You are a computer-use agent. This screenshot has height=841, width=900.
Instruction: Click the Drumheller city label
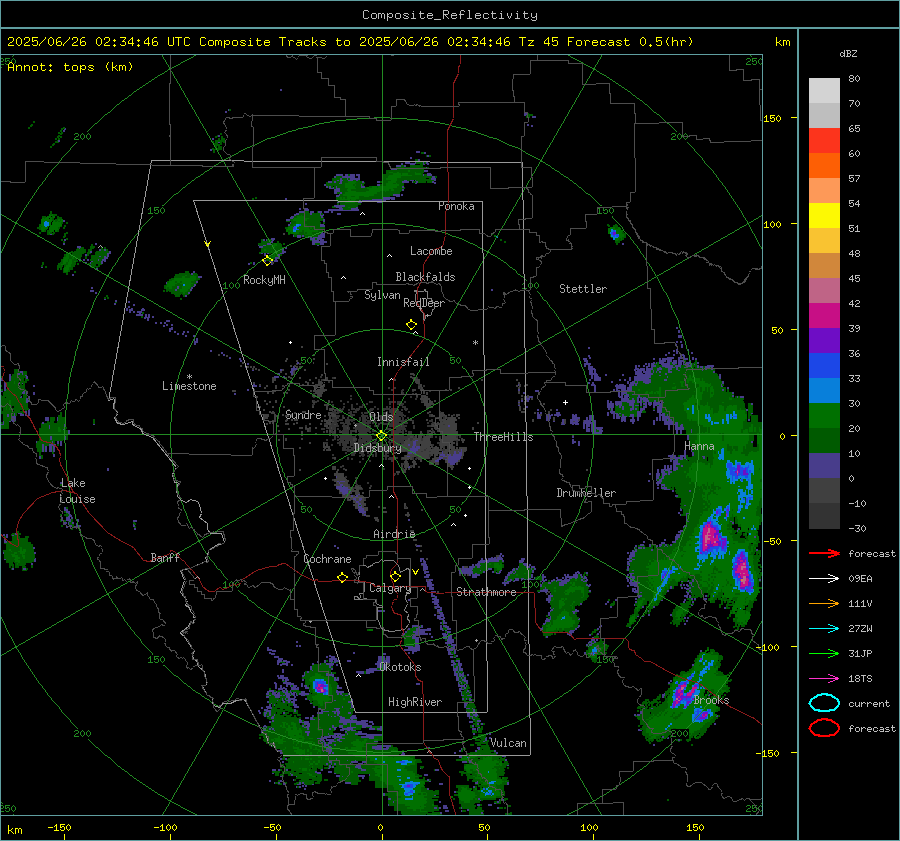pyautogui.click(x=586, y=493)
